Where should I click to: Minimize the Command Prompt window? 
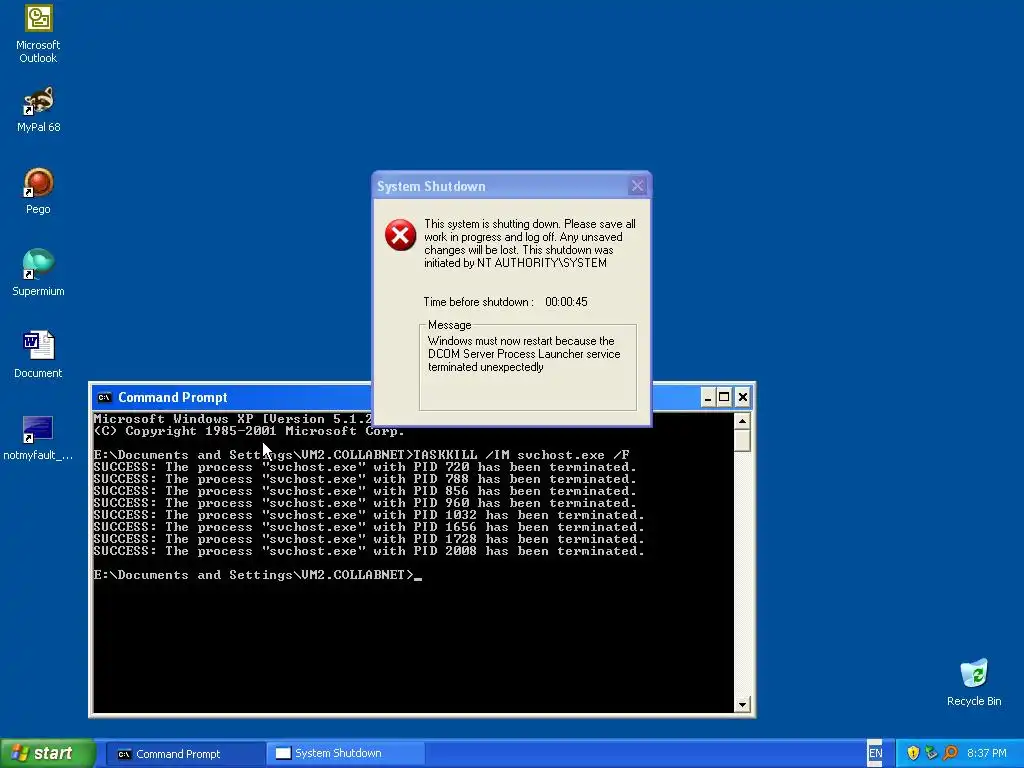point(708,397)
